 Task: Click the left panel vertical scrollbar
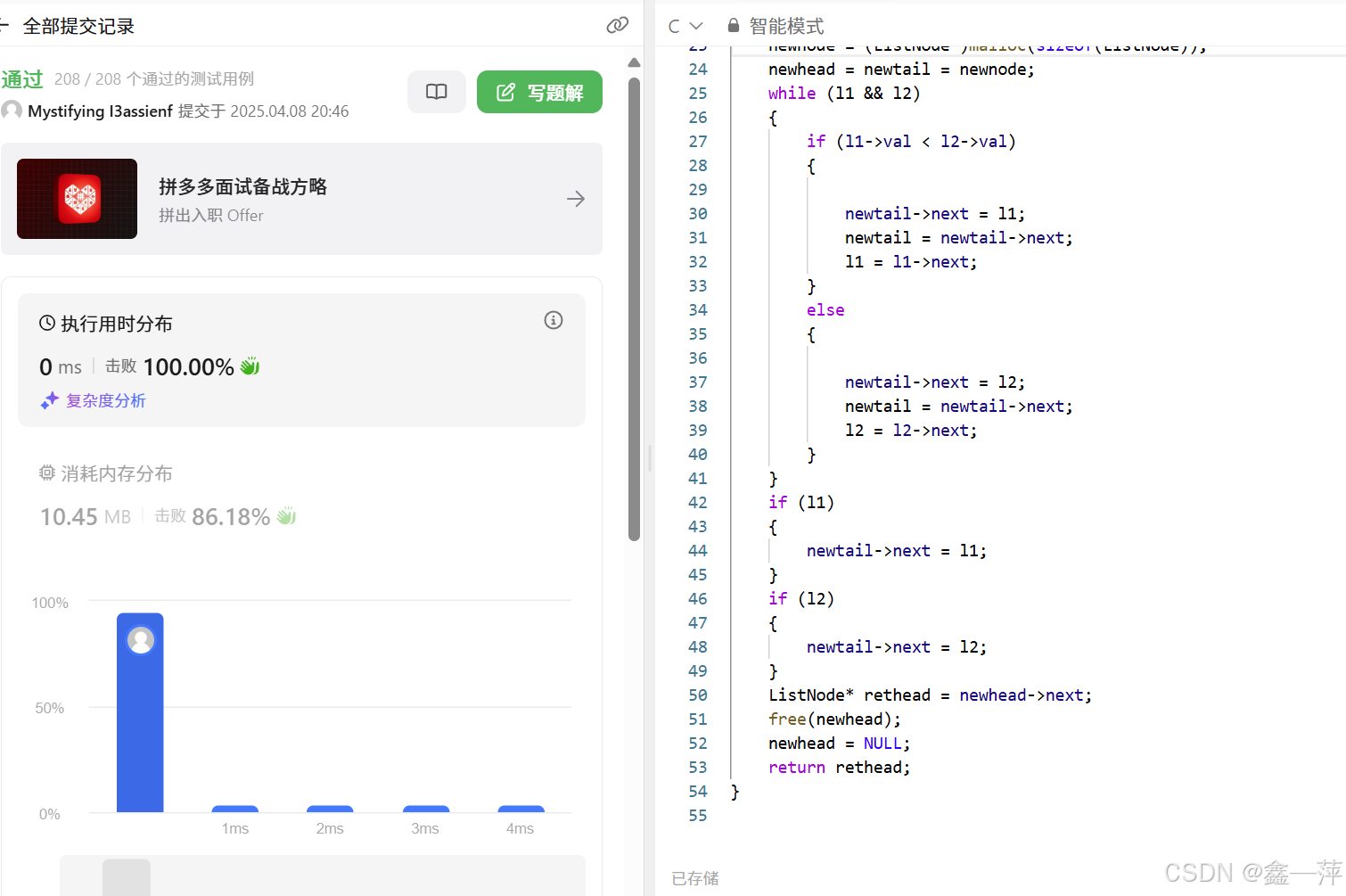click(x=634, y=309)
